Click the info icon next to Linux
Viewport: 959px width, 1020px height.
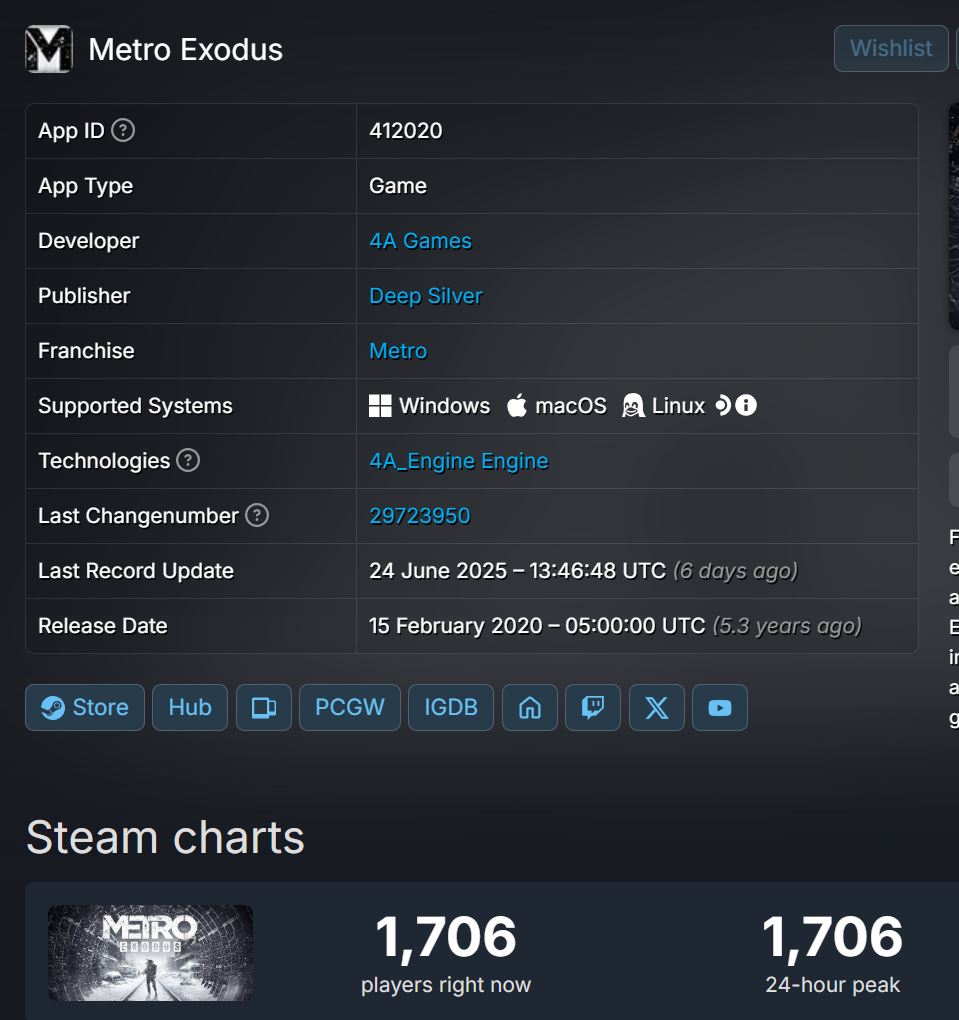point(746,405)
